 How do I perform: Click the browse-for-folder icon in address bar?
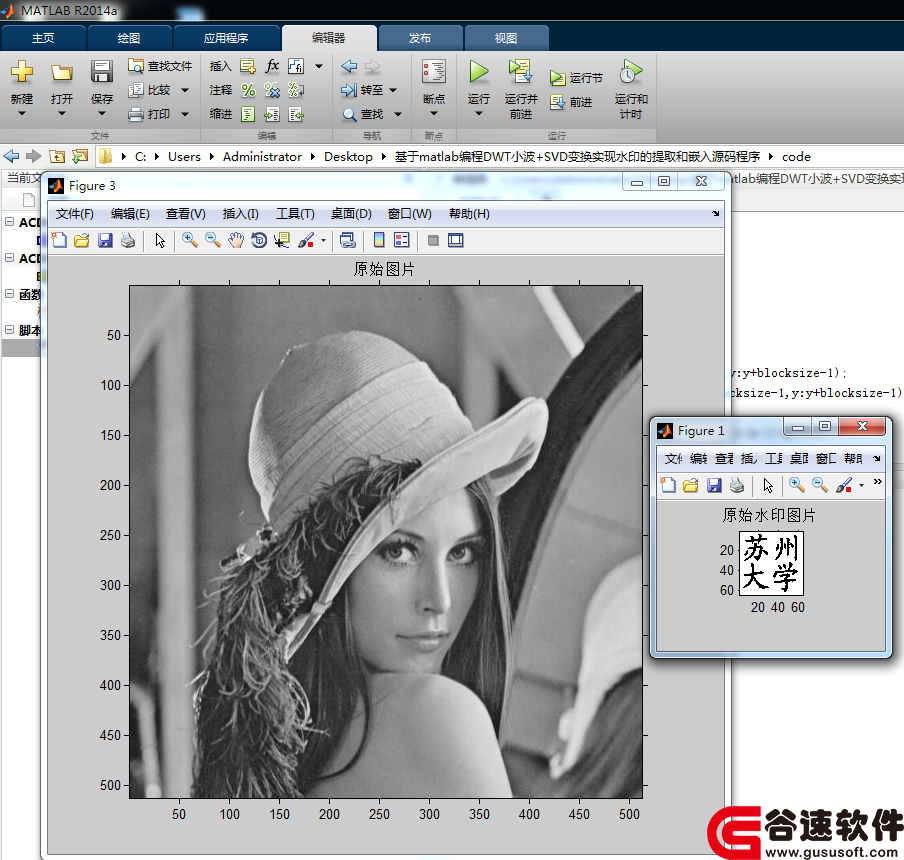pyautogui.click(x=80, y=156)
